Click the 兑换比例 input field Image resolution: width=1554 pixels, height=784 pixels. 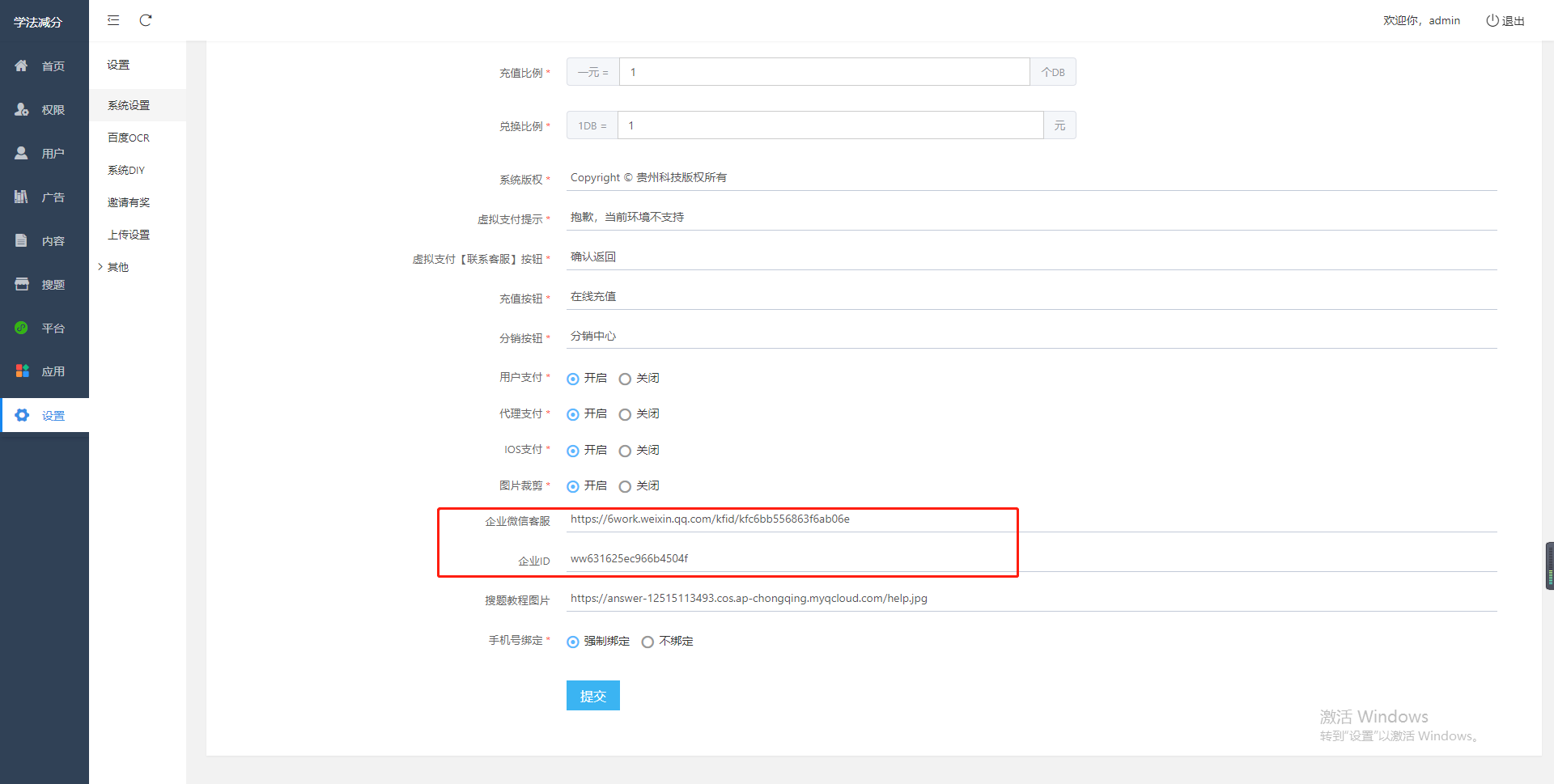click(830, 125)
